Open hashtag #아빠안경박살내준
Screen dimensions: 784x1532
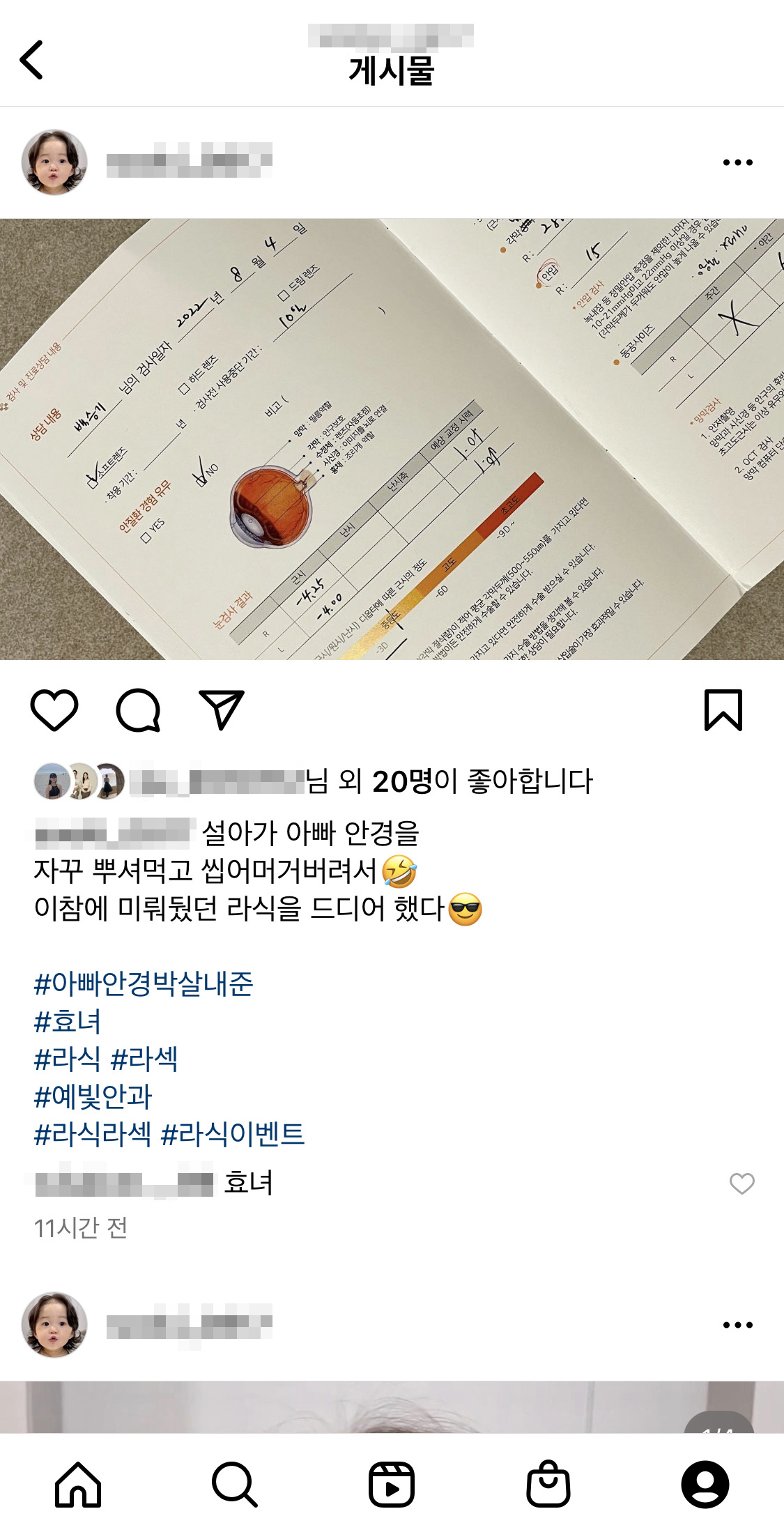144,983
